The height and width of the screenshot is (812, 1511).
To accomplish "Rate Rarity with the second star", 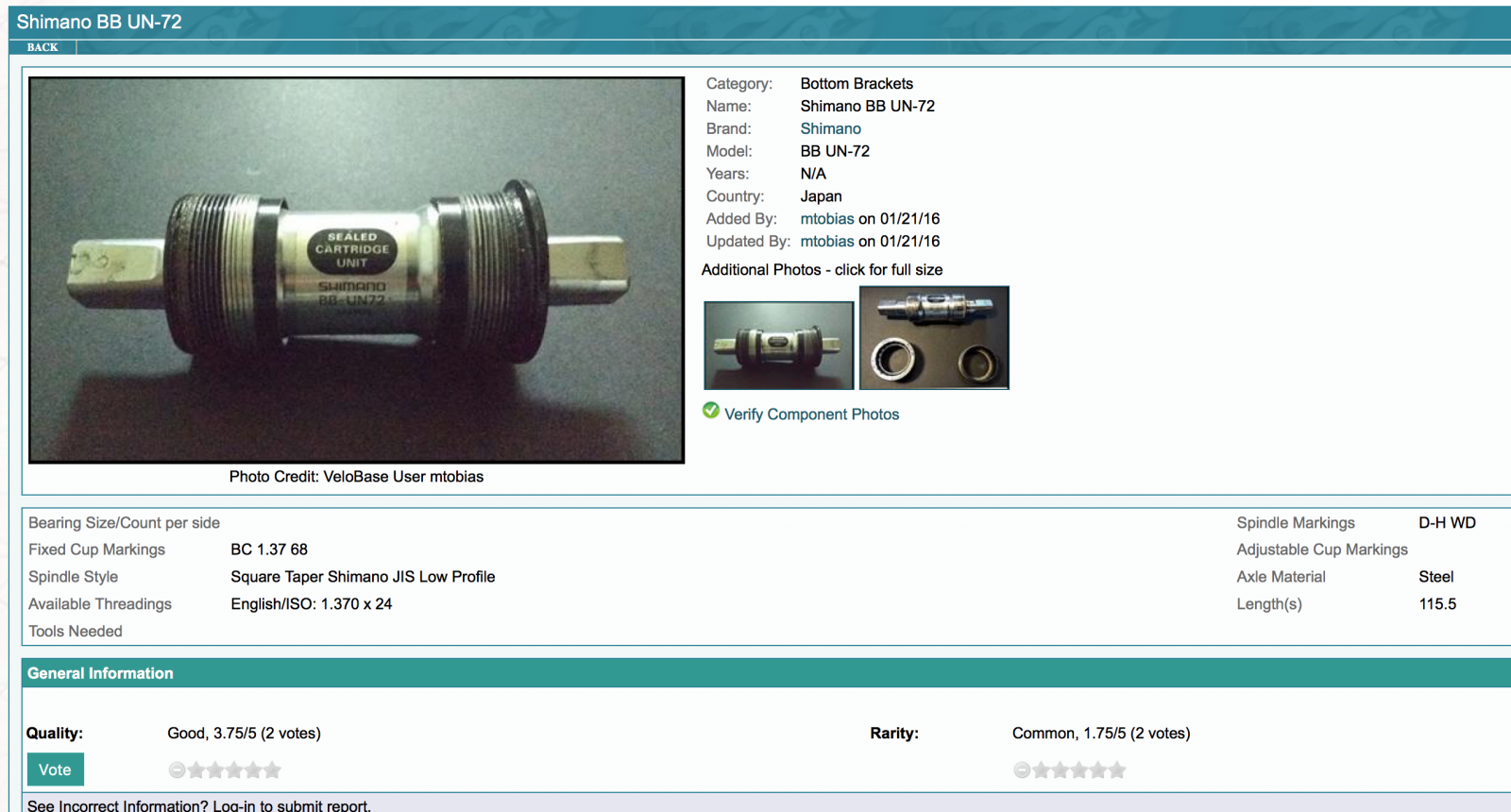I will (x=1061, y=770).
